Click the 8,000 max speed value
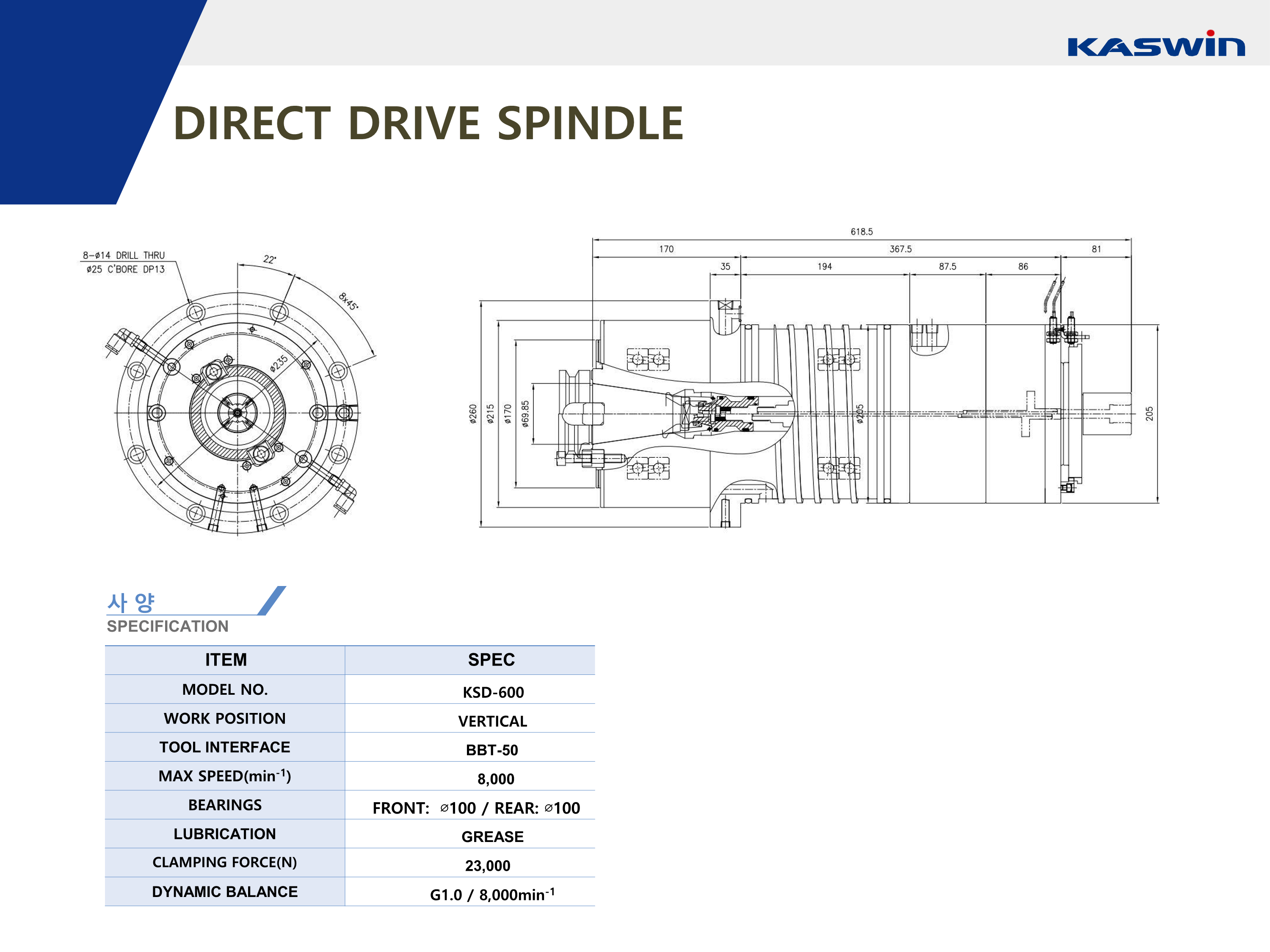Viewport: 1270px width, 952px height. (x=495, y=779)
